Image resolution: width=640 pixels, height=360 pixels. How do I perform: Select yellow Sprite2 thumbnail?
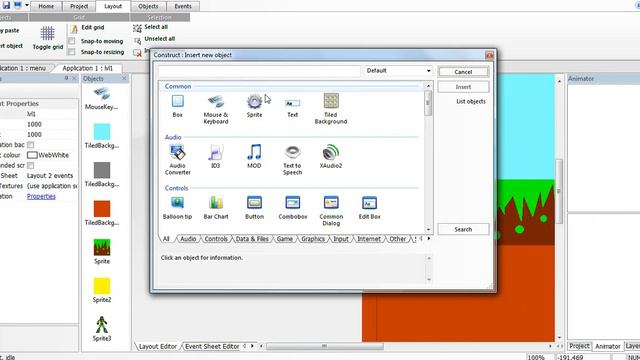coord(102,286)
